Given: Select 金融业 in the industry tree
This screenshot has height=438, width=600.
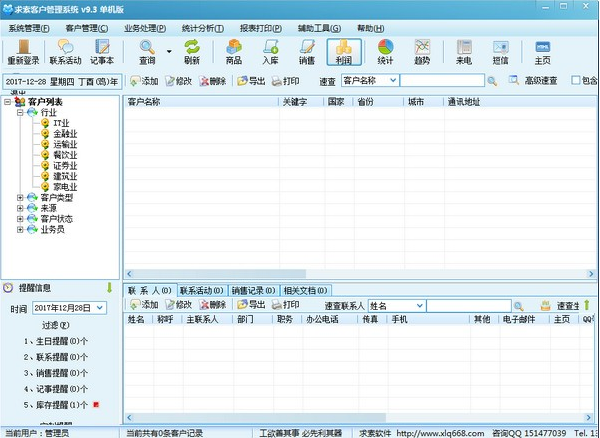Looking at the screenshot, I should 62,134.
